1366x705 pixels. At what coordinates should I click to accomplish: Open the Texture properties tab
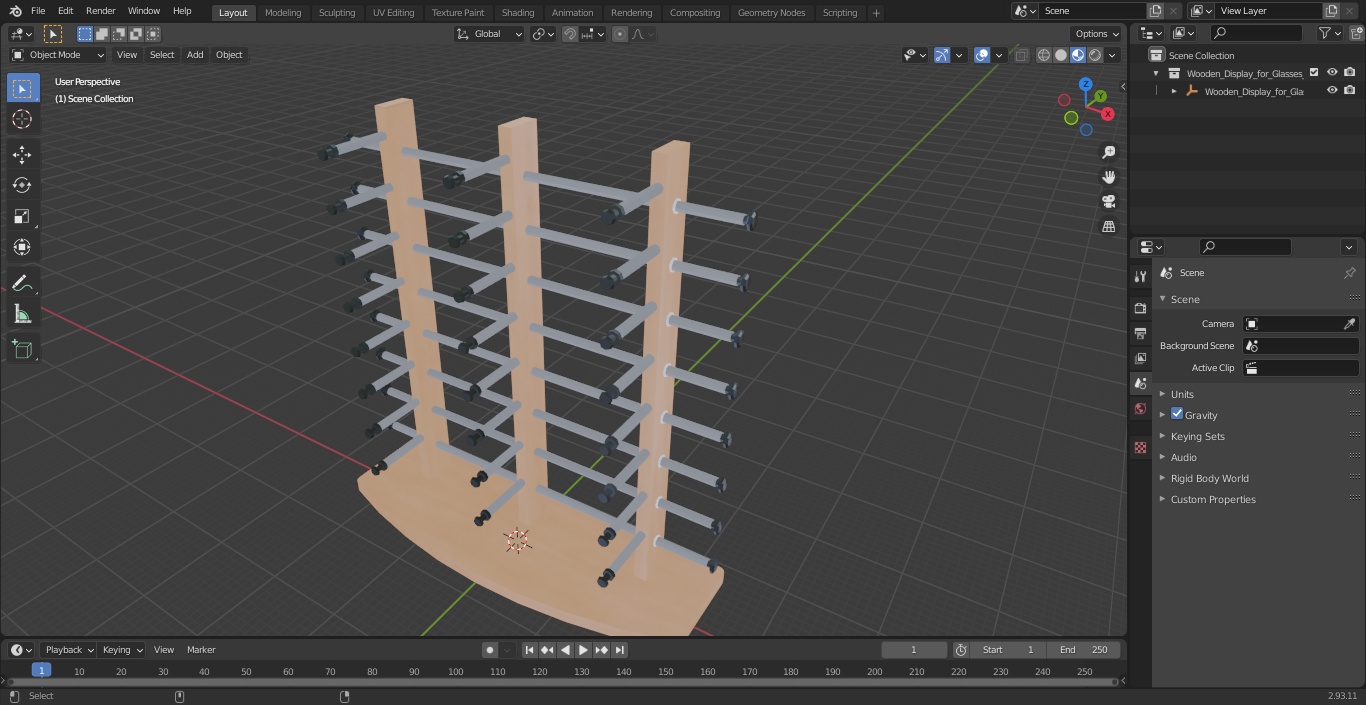pos(1140,447)
